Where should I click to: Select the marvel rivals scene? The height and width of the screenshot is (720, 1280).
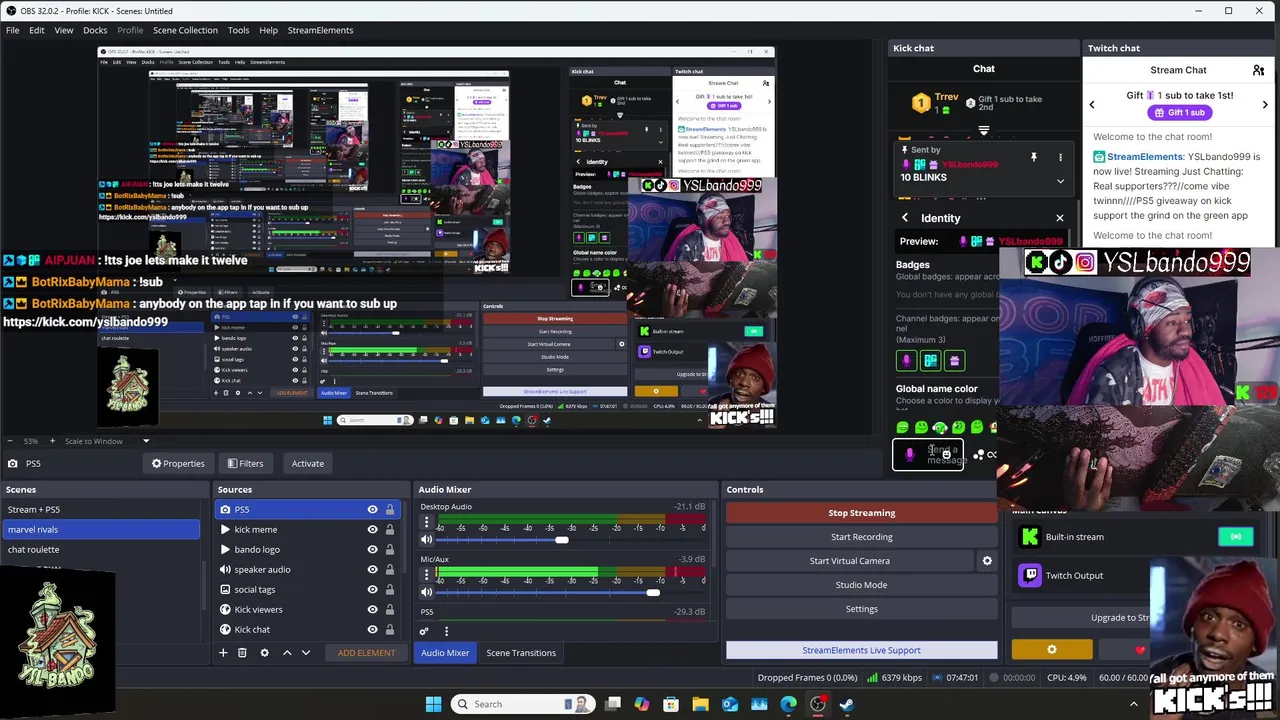[100, 529]
